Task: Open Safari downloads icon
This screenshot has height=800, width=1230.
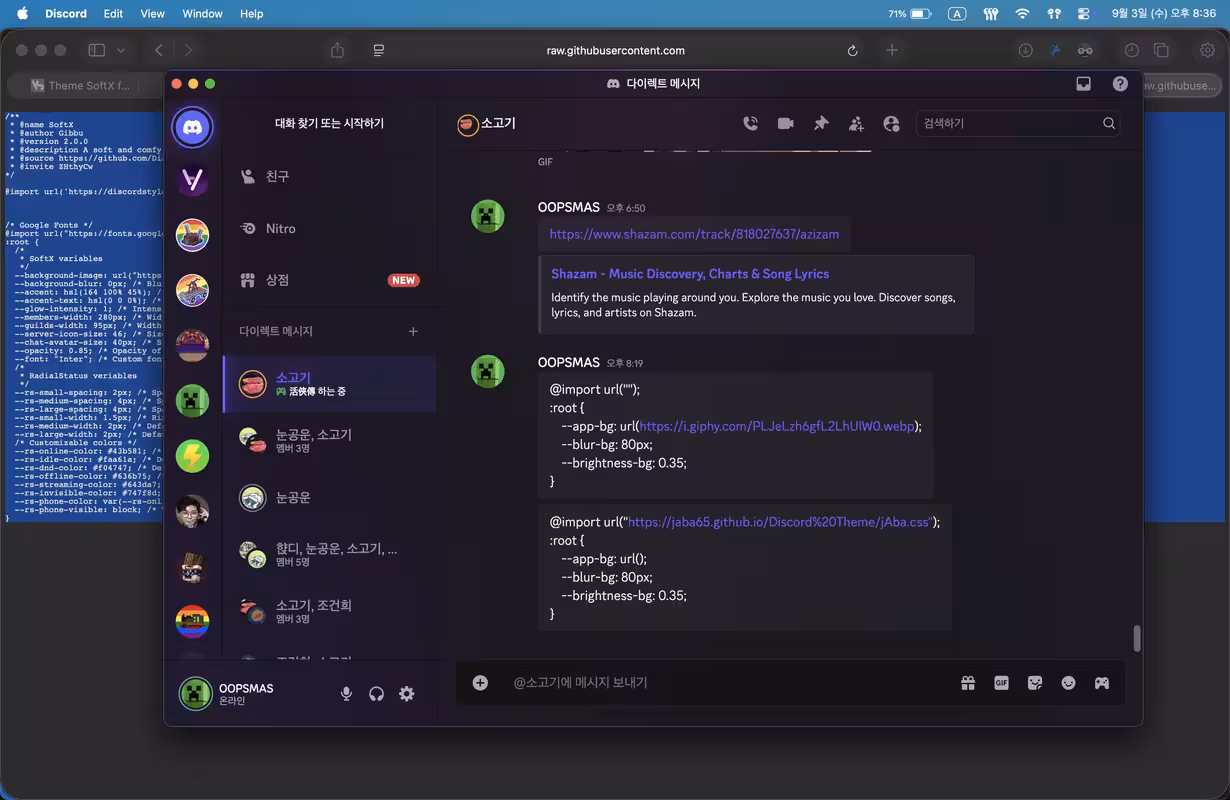Action: click(x=1025, y=50)
